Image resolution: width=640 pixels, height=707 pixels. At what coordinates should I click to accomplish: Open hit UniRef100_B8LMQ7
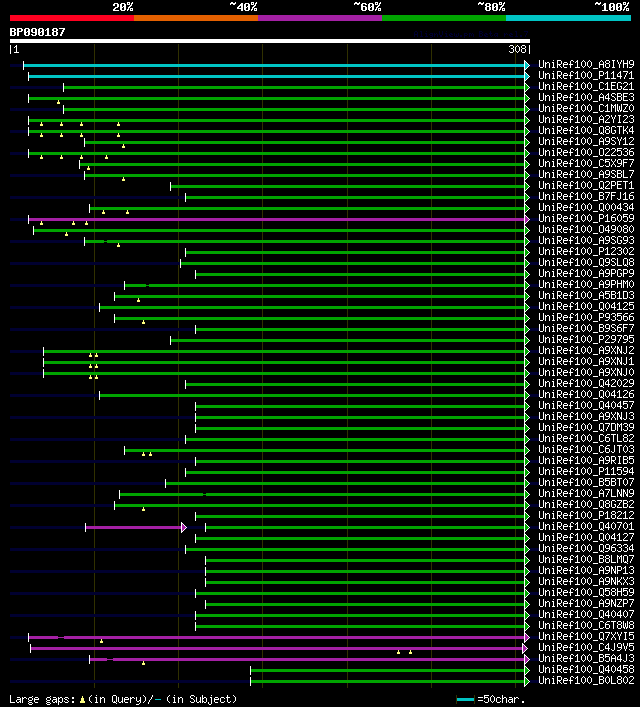(586, 559)
